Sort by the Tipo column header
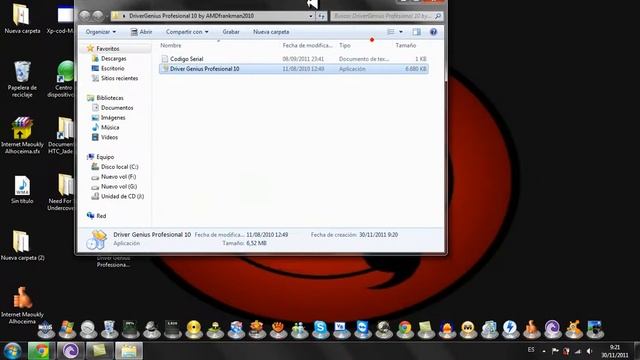The height and width of the screenshot is (360, 640). [344, 45]
